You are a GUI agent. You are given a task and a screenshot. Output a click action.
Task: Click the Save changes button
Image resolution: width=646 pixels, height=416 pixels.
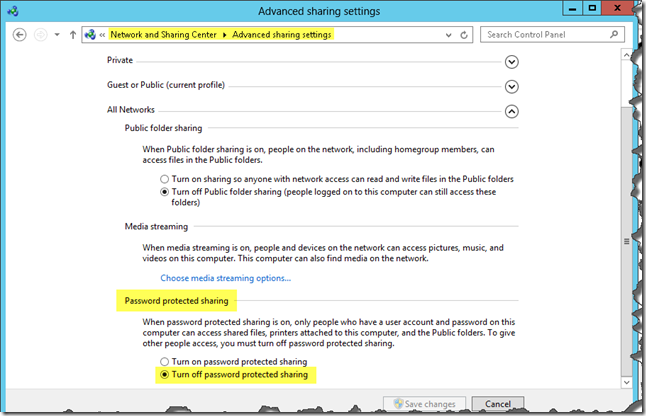pyautogui.click(x=424, y=404)
